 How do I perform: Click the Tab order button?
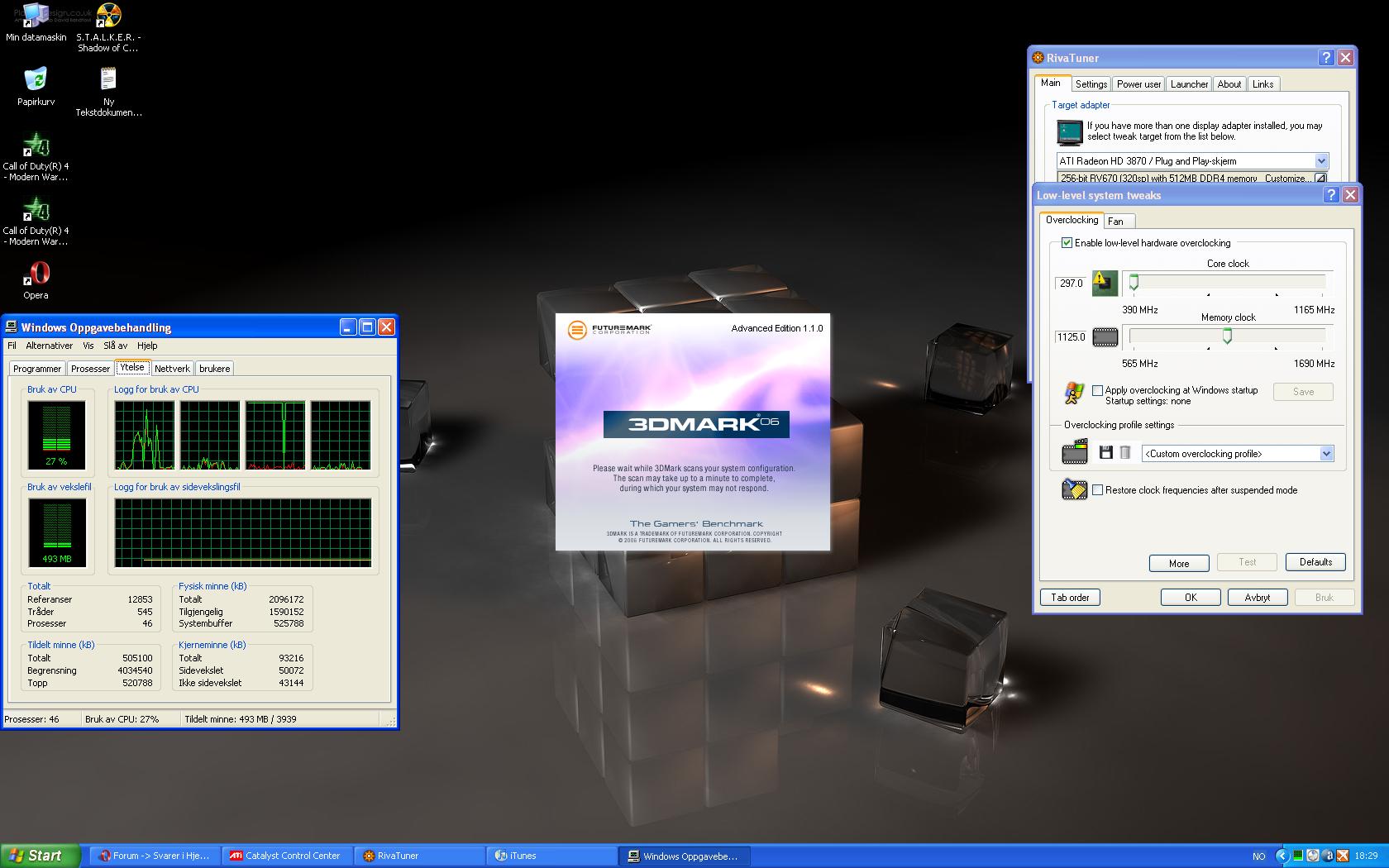tap(1070, 597)
